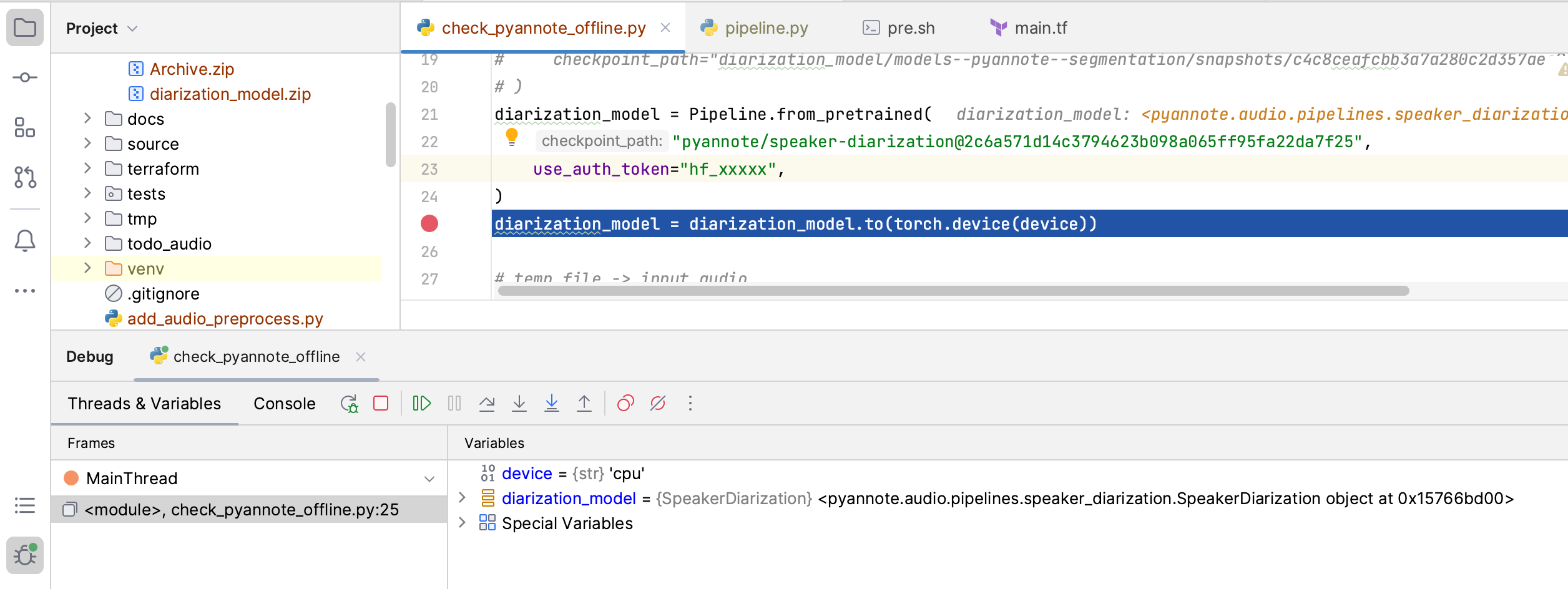Stop the running debug session
1568x589 pixels.
(x=381, y=404)
